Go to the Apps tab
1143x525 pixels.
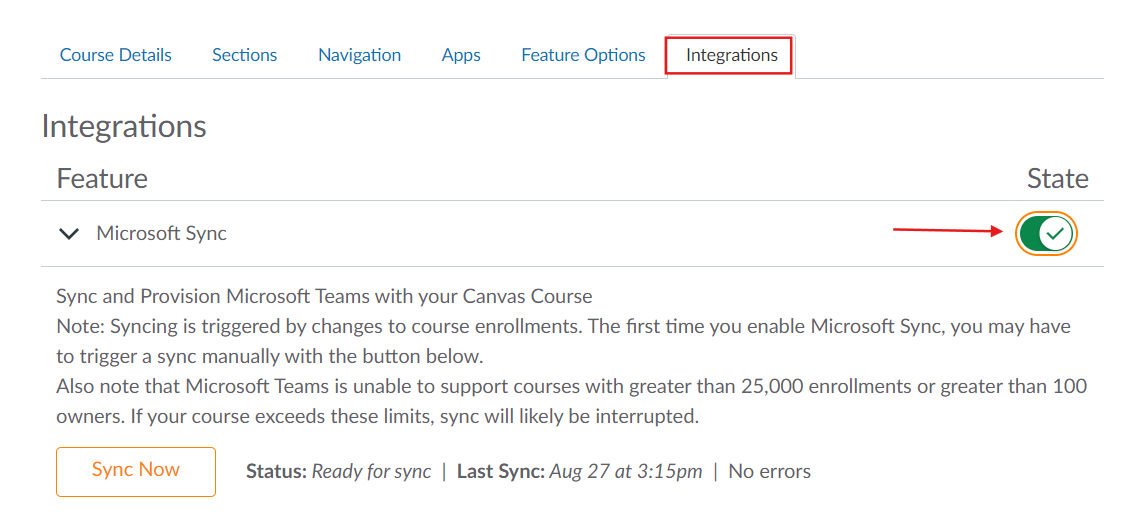(461, 55)
